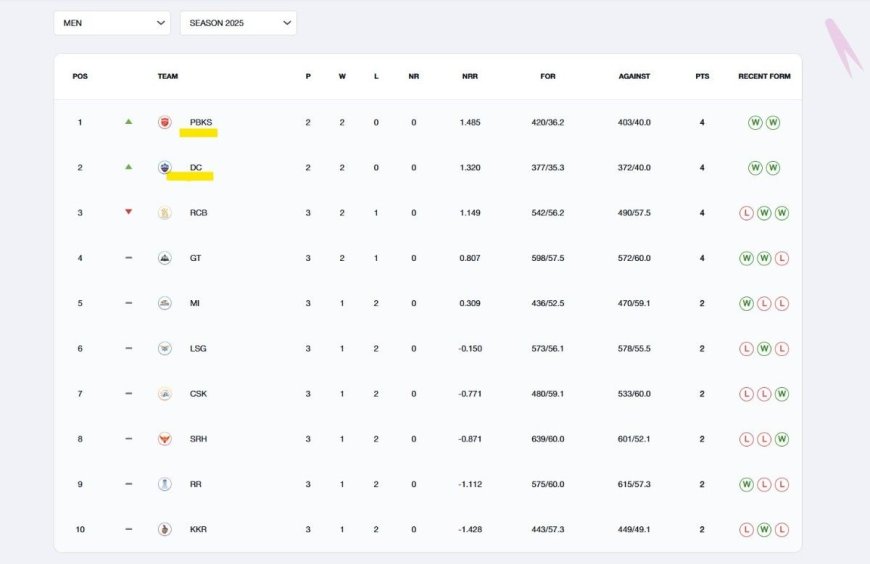Click NRR value -0.871
The width and height of the screenshot is (870, 564).
pos(470,439)
